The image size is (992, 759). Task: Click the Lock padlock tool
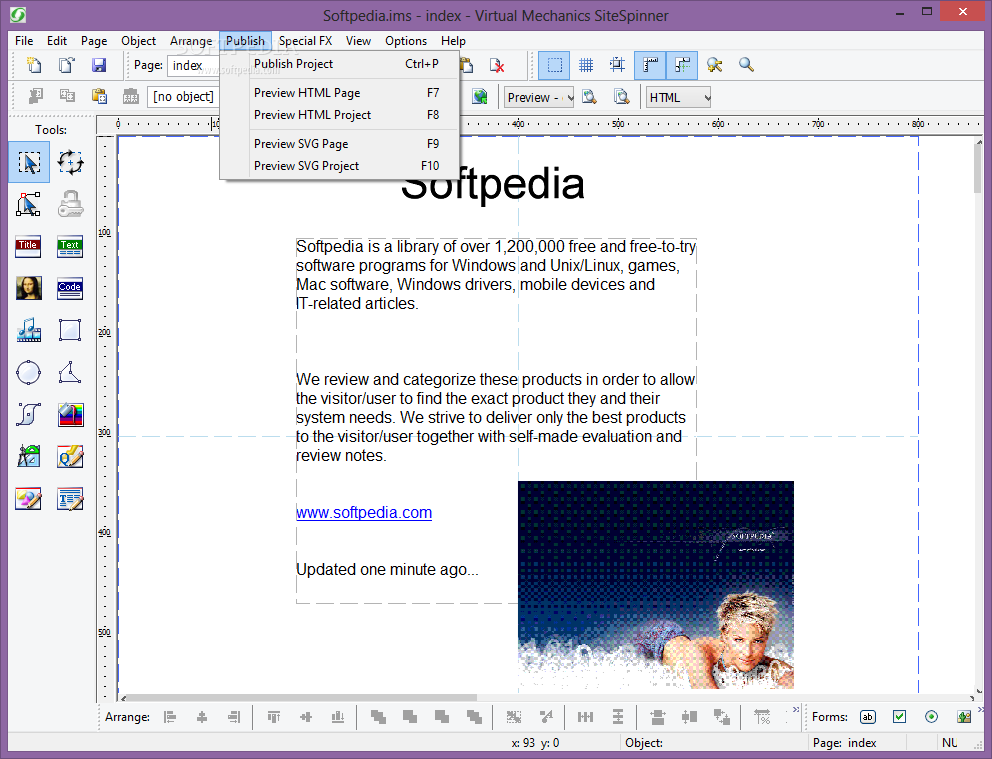(70, 204)
